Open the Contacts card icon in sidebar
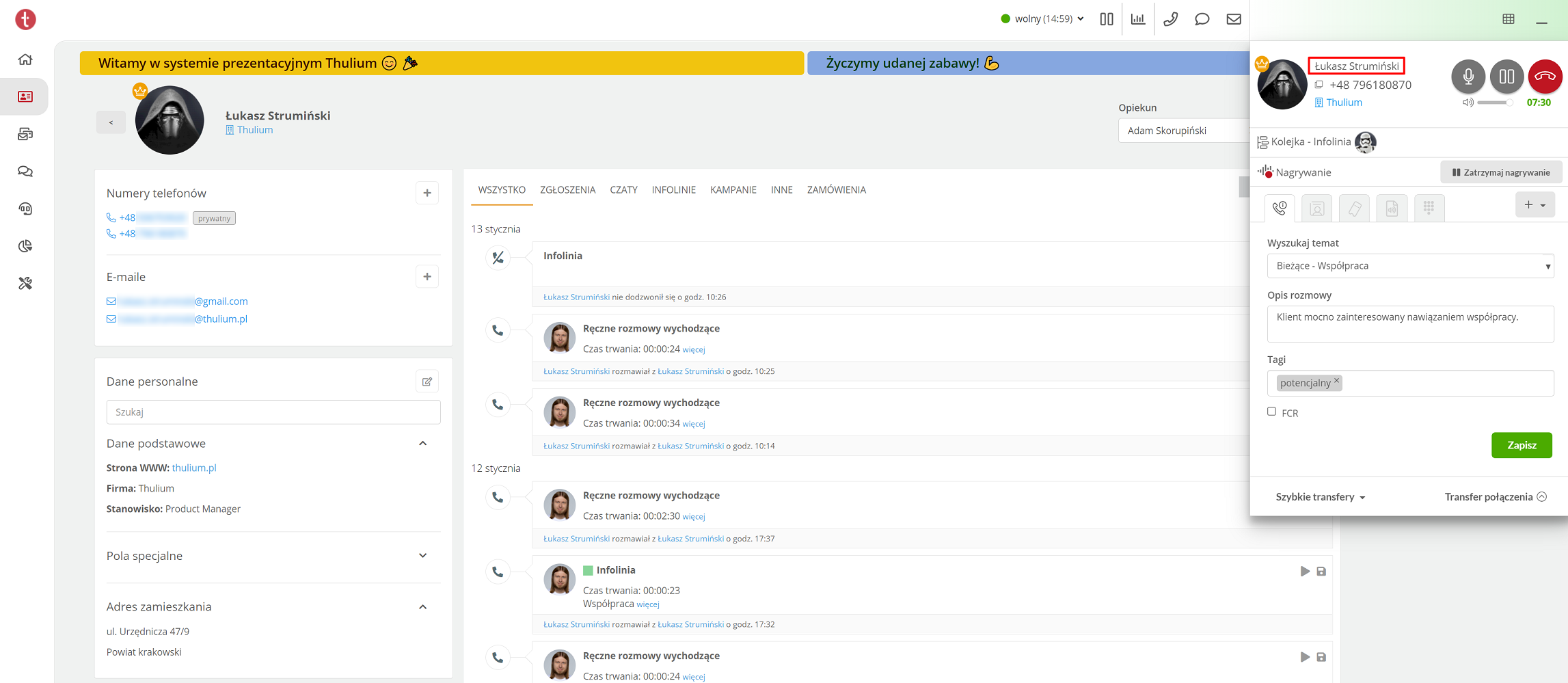The height and width of the screenshot is (683, 1568). point(25,96)
